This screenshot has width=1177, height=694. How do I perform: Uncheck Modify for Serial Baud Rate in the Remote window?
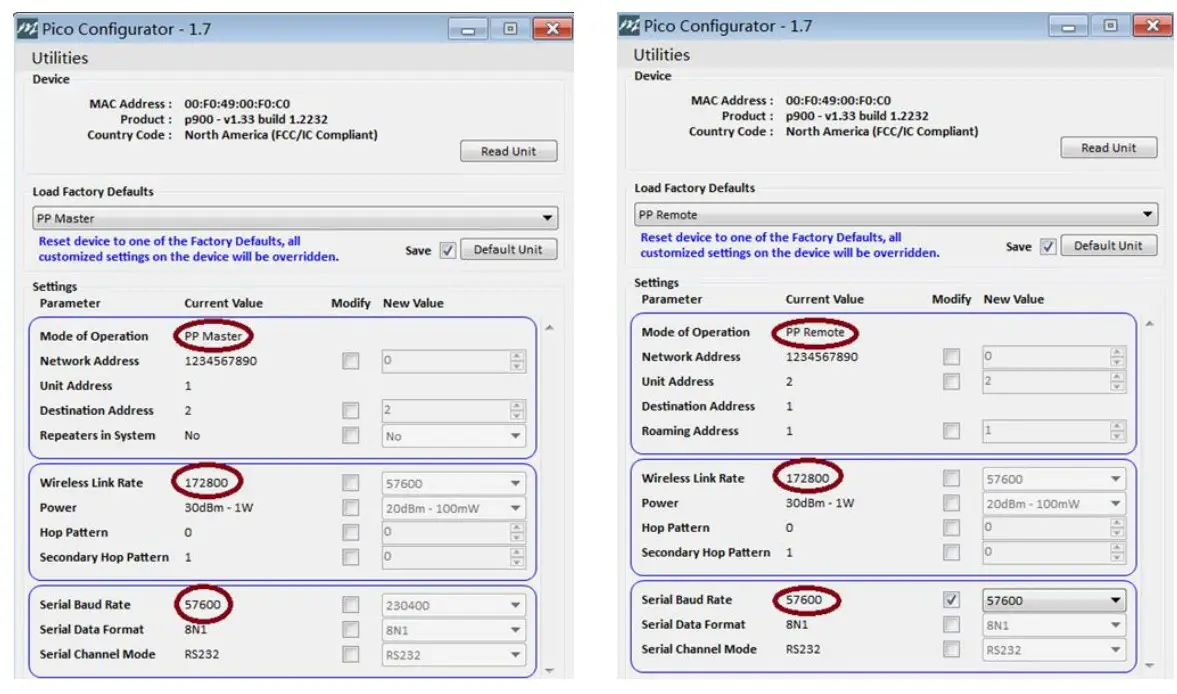(x=951, y=599)
